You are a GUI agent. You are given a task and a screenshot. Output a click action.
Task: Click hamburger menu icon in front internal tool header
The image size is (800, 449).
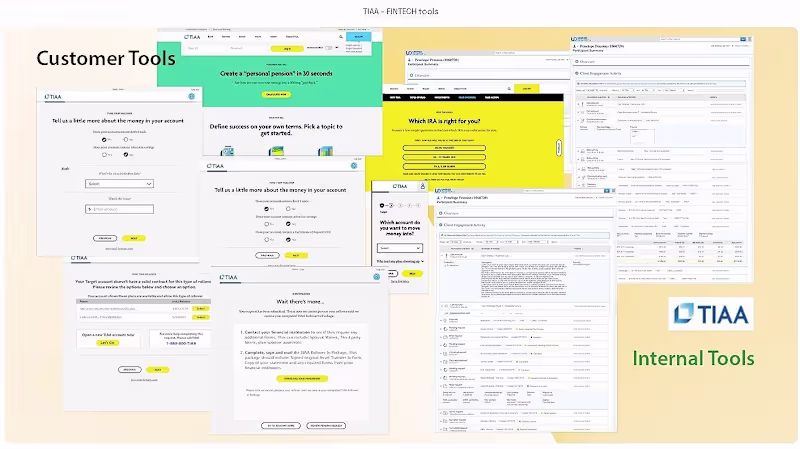[x=613, y=191]
